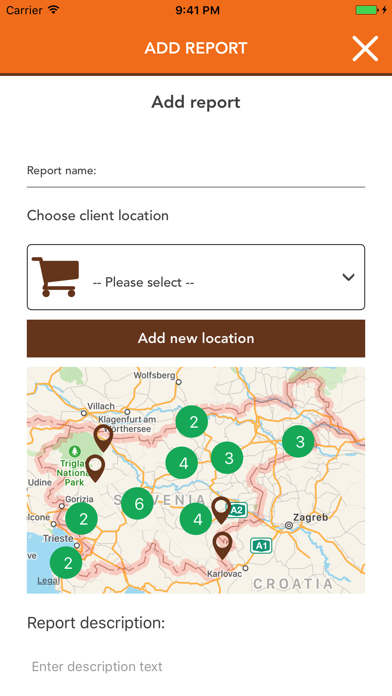Tap the A2 highway sign on map
The width and height of the screenshot is (392, 696).
click(x=236, y=510)
